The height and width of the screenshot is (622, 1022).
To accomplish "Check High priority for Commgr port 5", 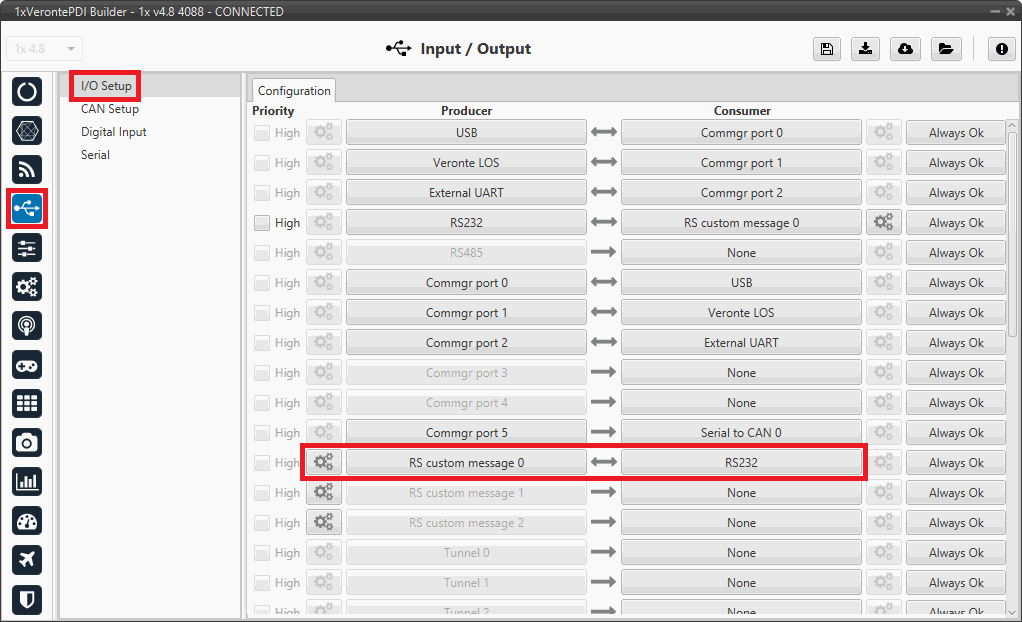I will 262,433.
